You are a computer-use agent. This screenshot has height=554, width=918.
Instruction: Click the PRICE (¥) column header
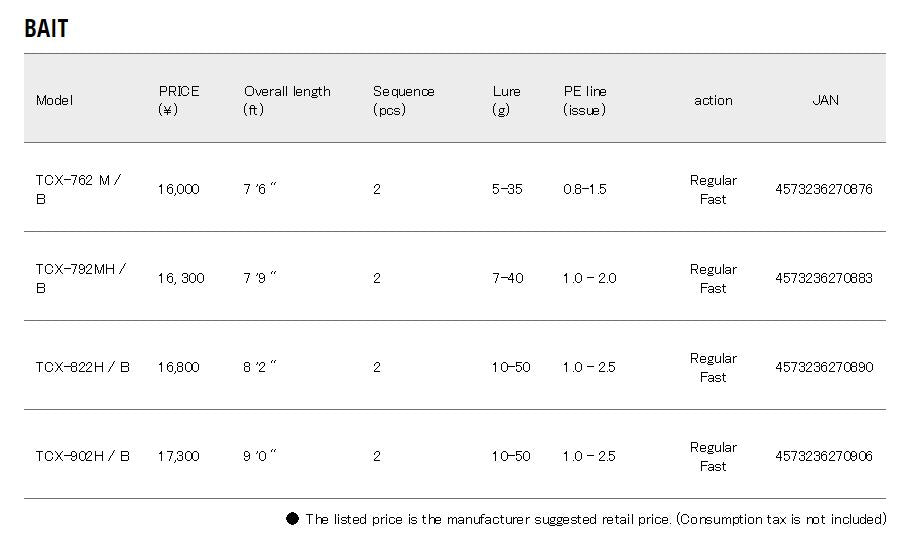coord(179,100)
